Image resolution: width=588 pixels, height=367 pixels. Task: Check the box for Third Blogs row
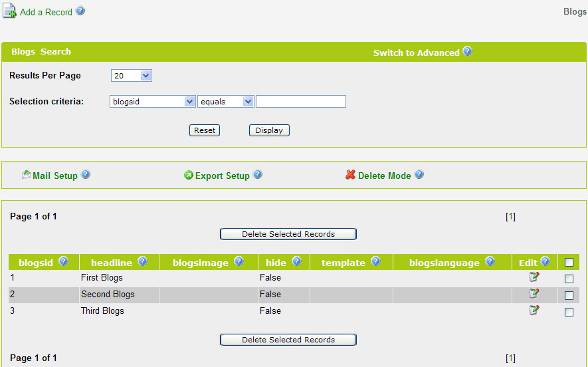[569, 312]
